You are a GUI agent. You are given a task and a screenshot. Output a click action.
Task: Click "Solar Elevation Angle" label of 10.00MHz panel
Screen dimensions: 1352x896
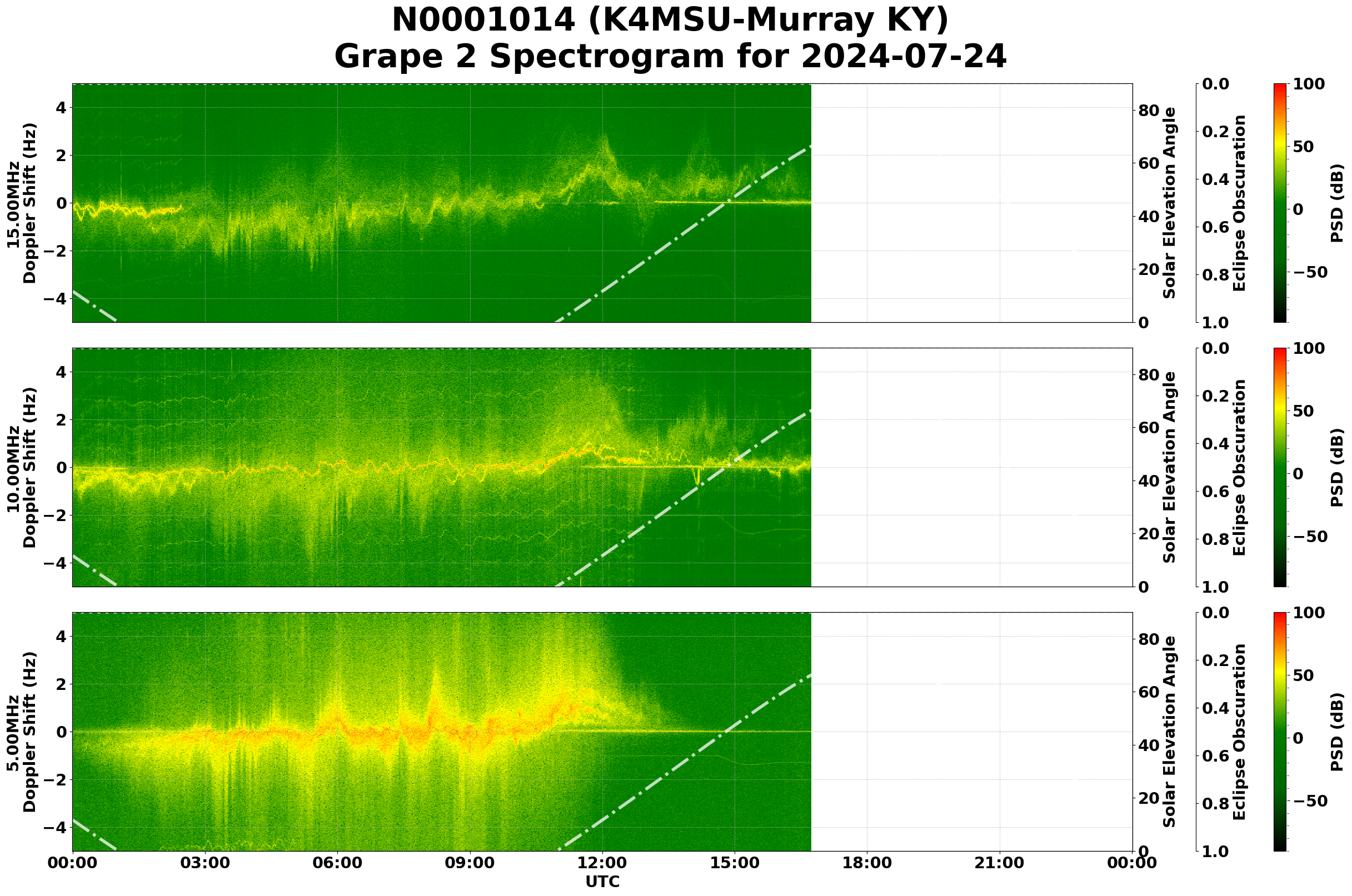coord(1170,467)
